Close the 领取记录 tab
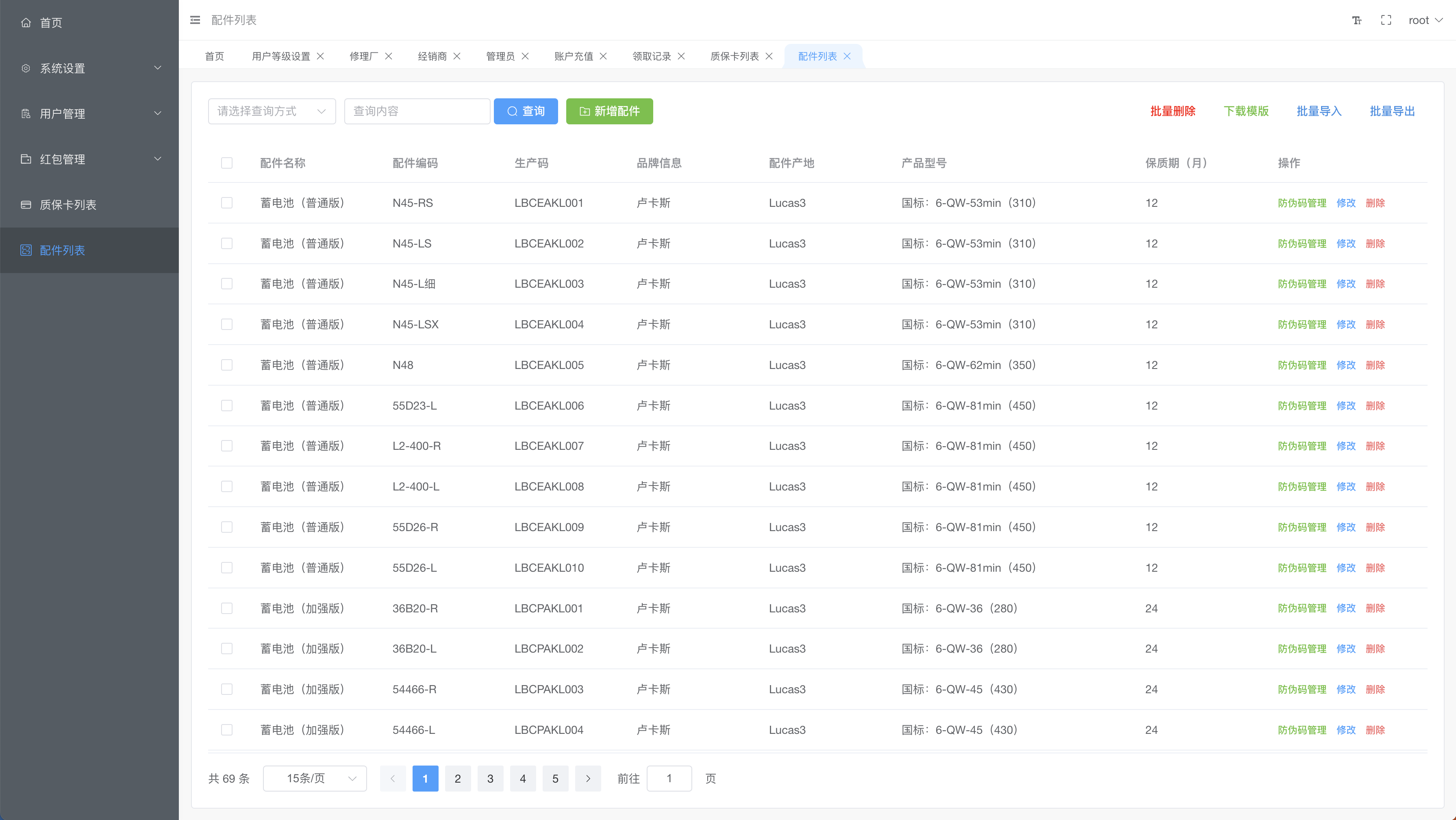Screen dimensions: 1456x820 [x=681, y=56]
